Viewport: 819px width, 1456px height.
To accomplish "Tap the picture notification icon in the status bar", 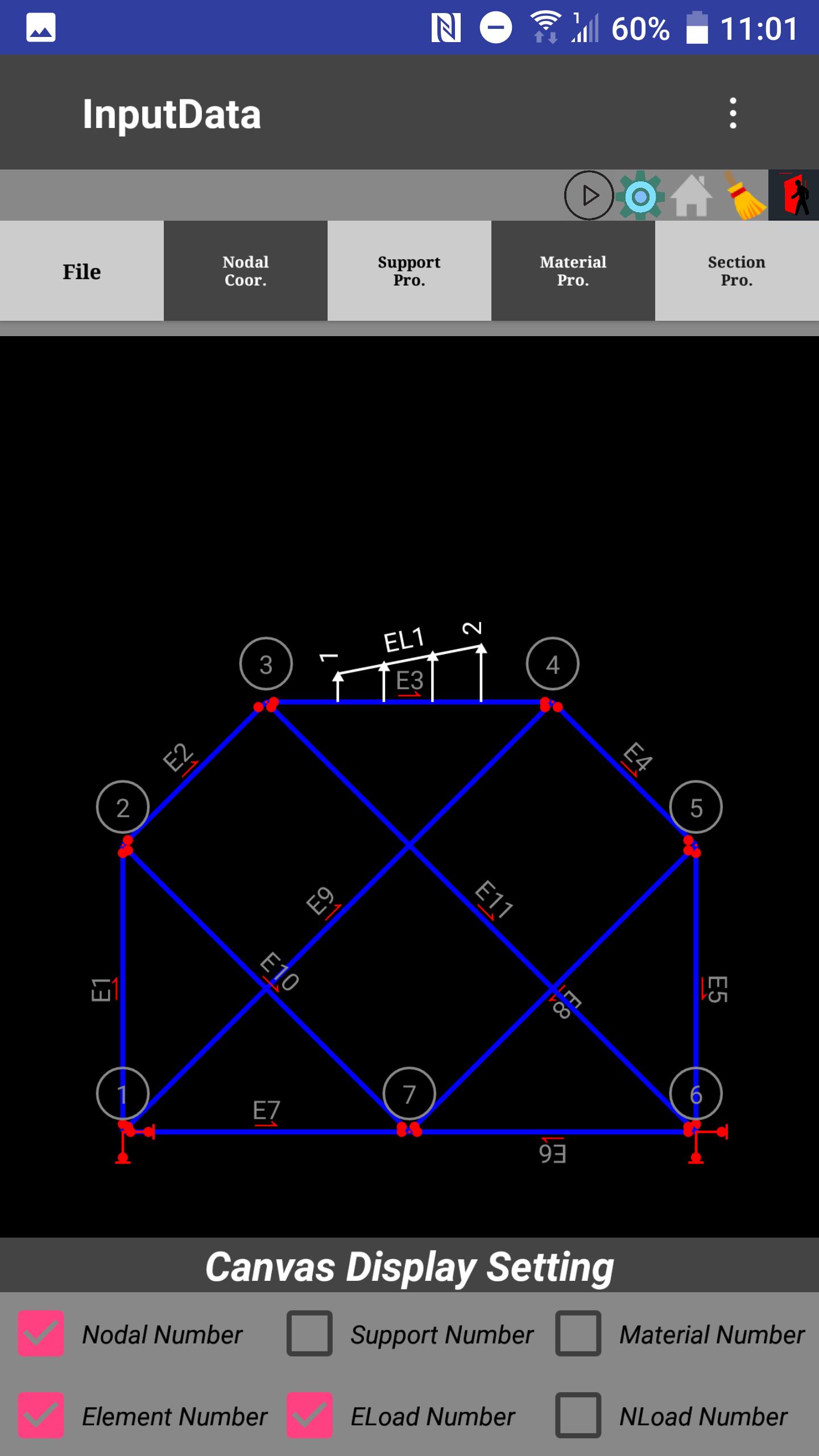I will pyautogui.click(x=41, y=28).
